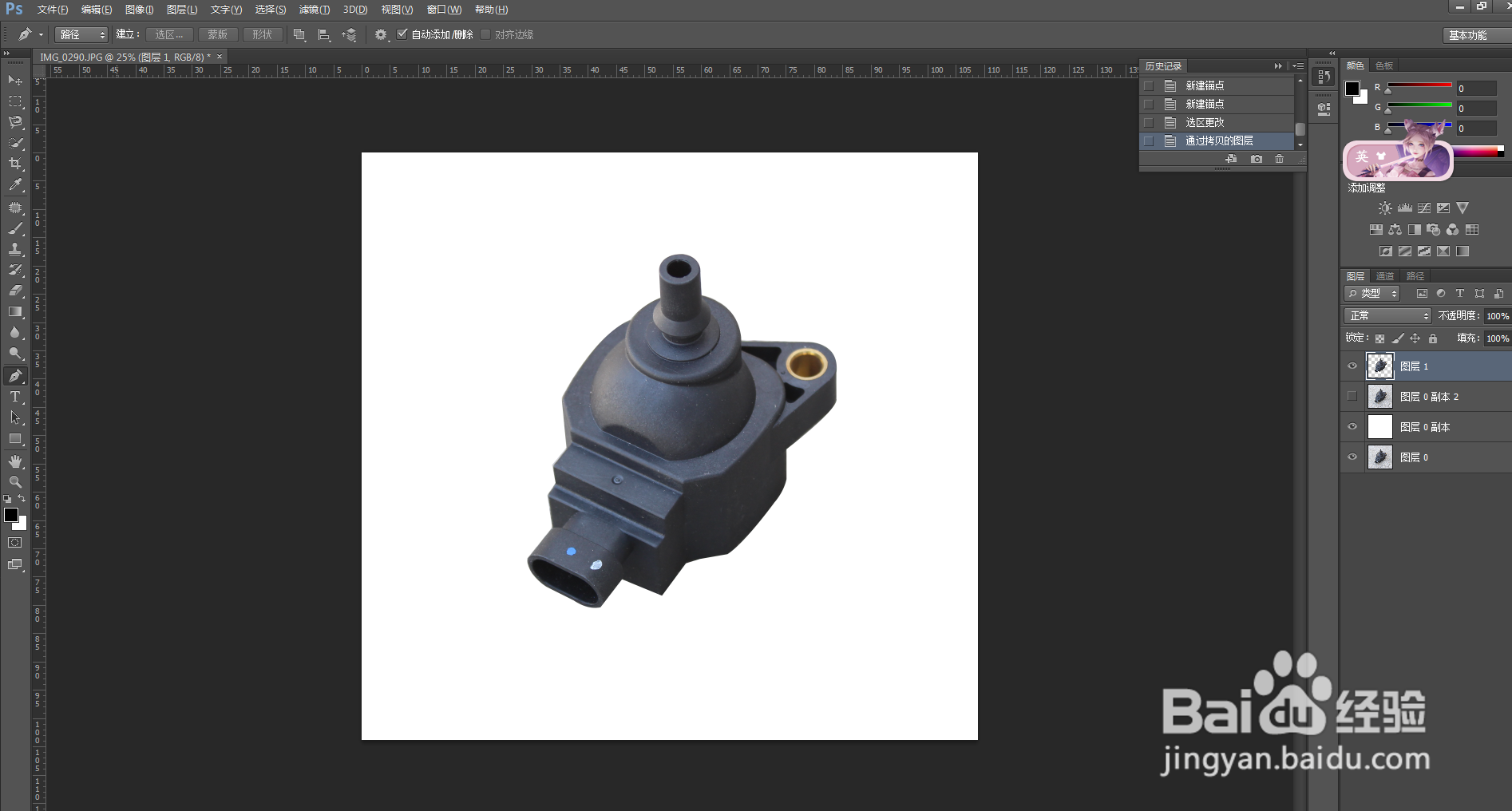Select the Horizontal Type tool
The height and width of the screenshot is (811, 1512).
pyautogui.click(x=15, y=397)
